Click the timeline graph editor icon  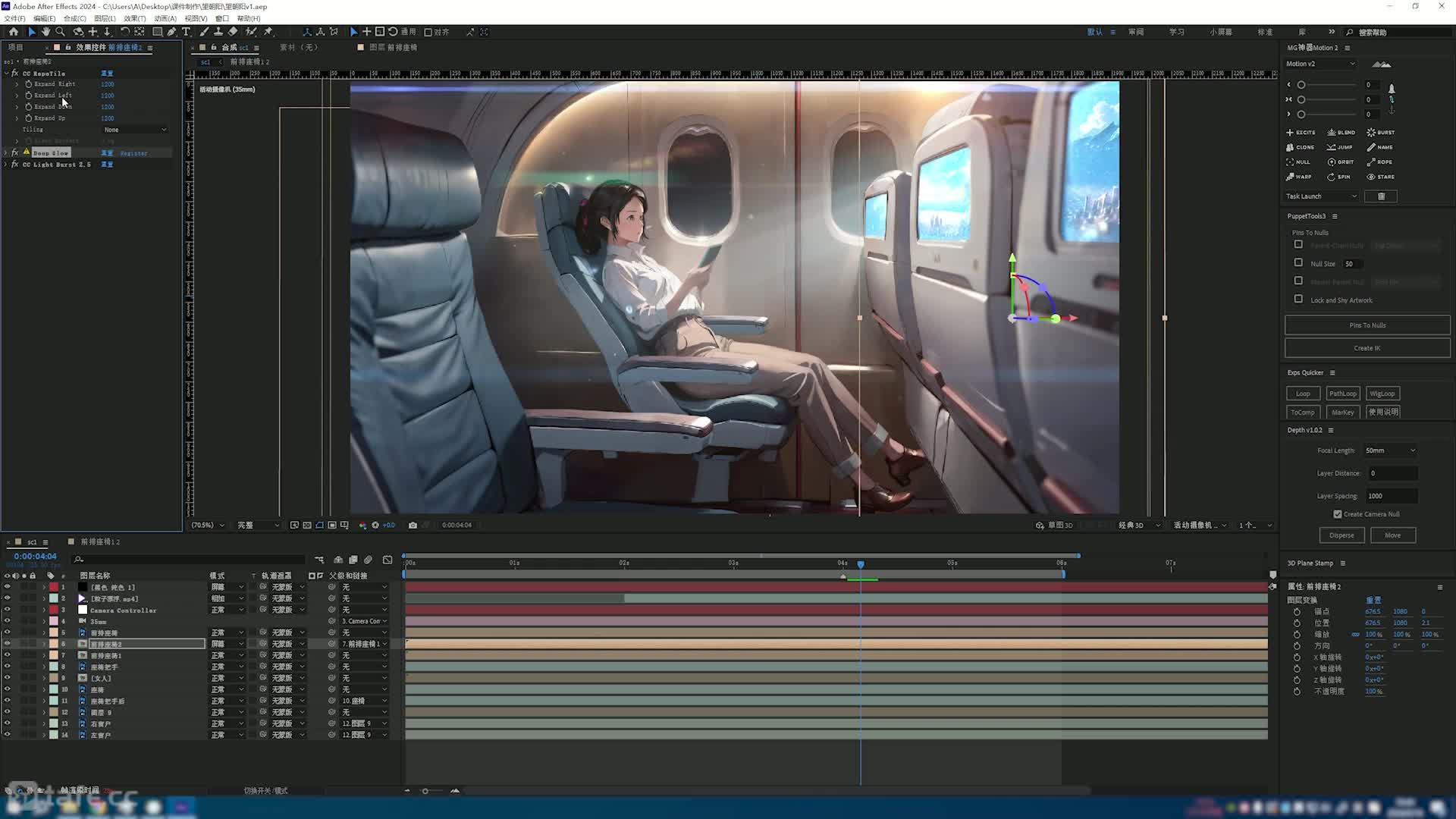tap(388, 560)
